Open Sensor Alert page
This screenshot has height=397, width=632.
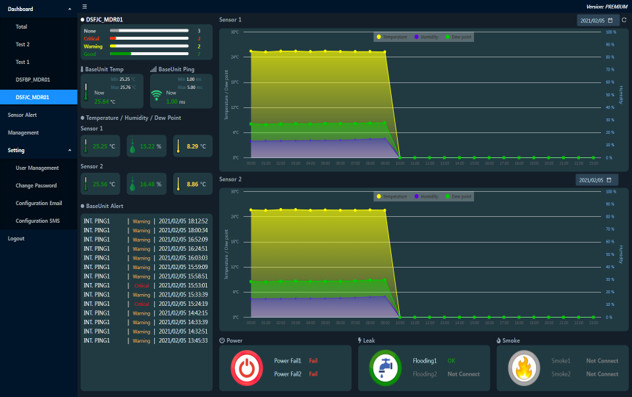(39, 115)
